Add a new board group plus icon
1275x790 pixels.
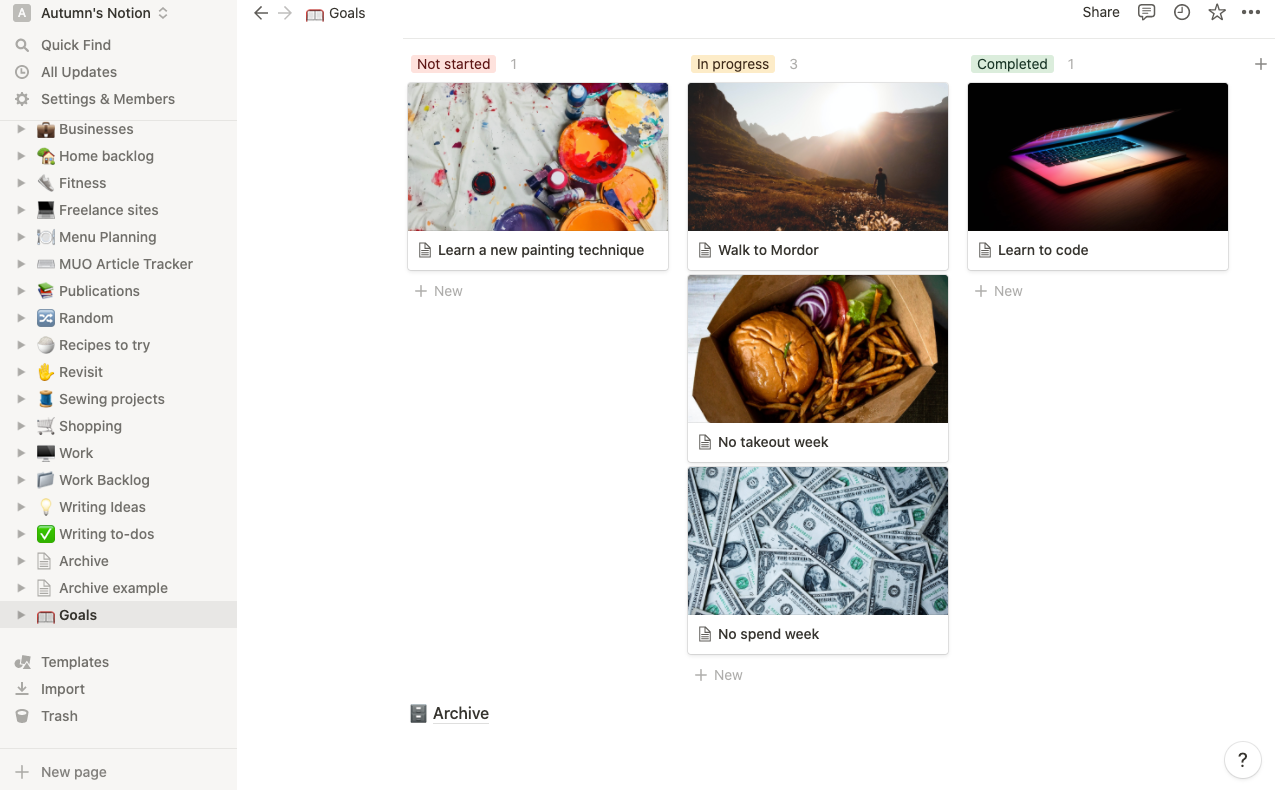click(1260, 64)
